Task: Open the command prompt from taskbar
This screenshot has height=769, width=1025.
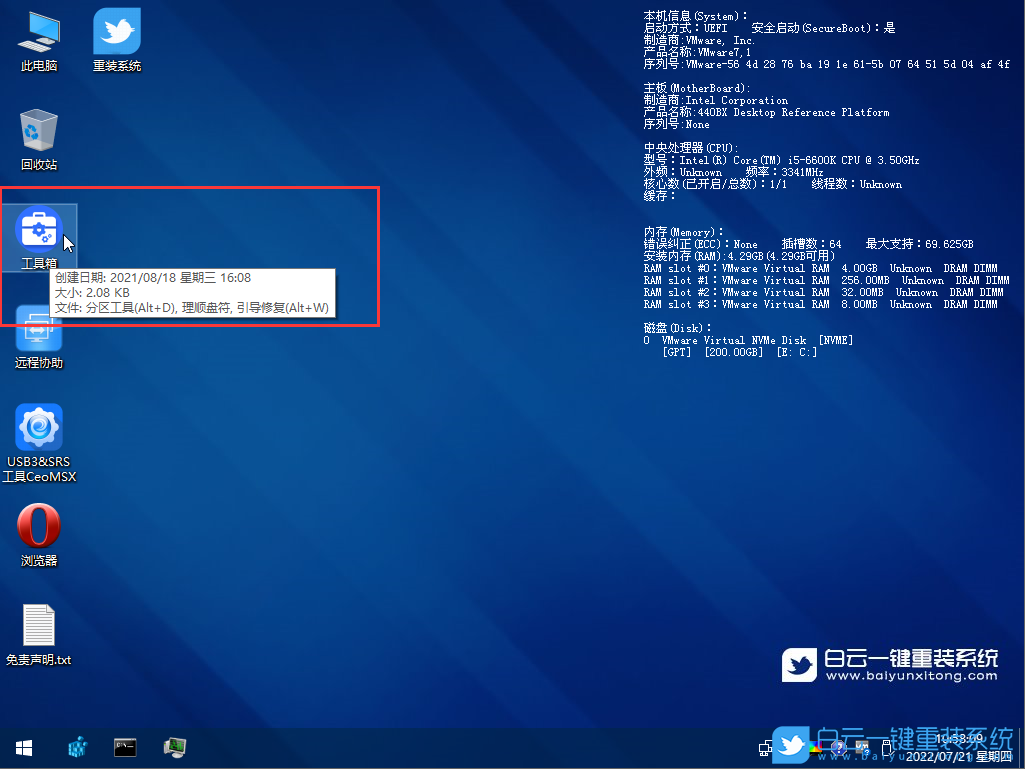Action: coord(125,747)
